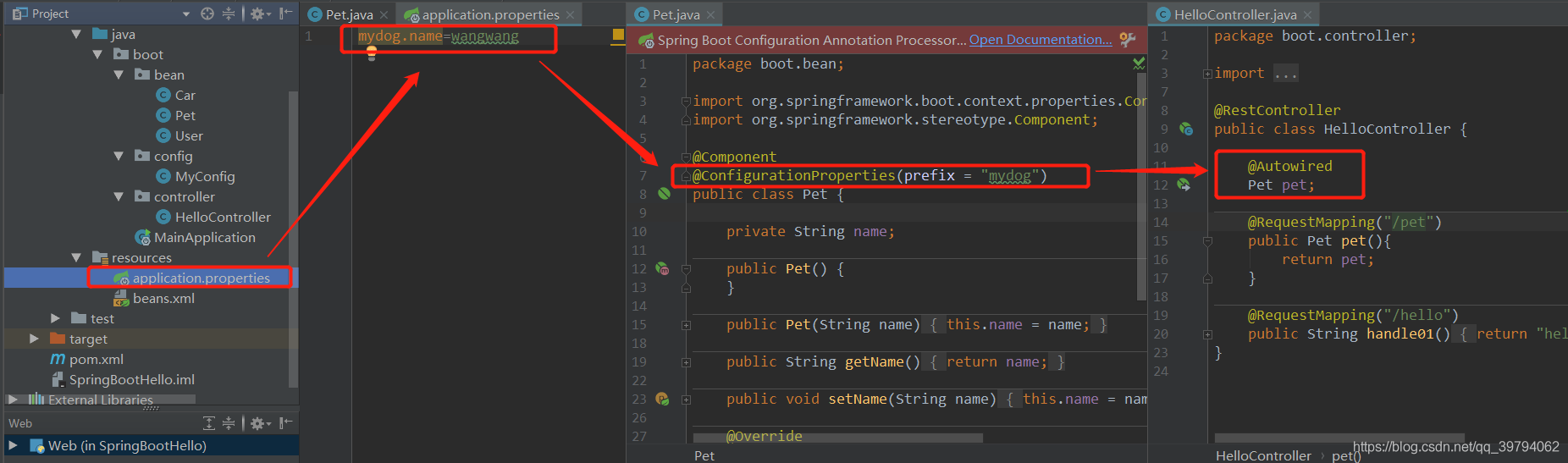Click the autowired gutter icon beside Pet pet
Viewport: 1568px width, 463px height.
(x=1184, y=185)
